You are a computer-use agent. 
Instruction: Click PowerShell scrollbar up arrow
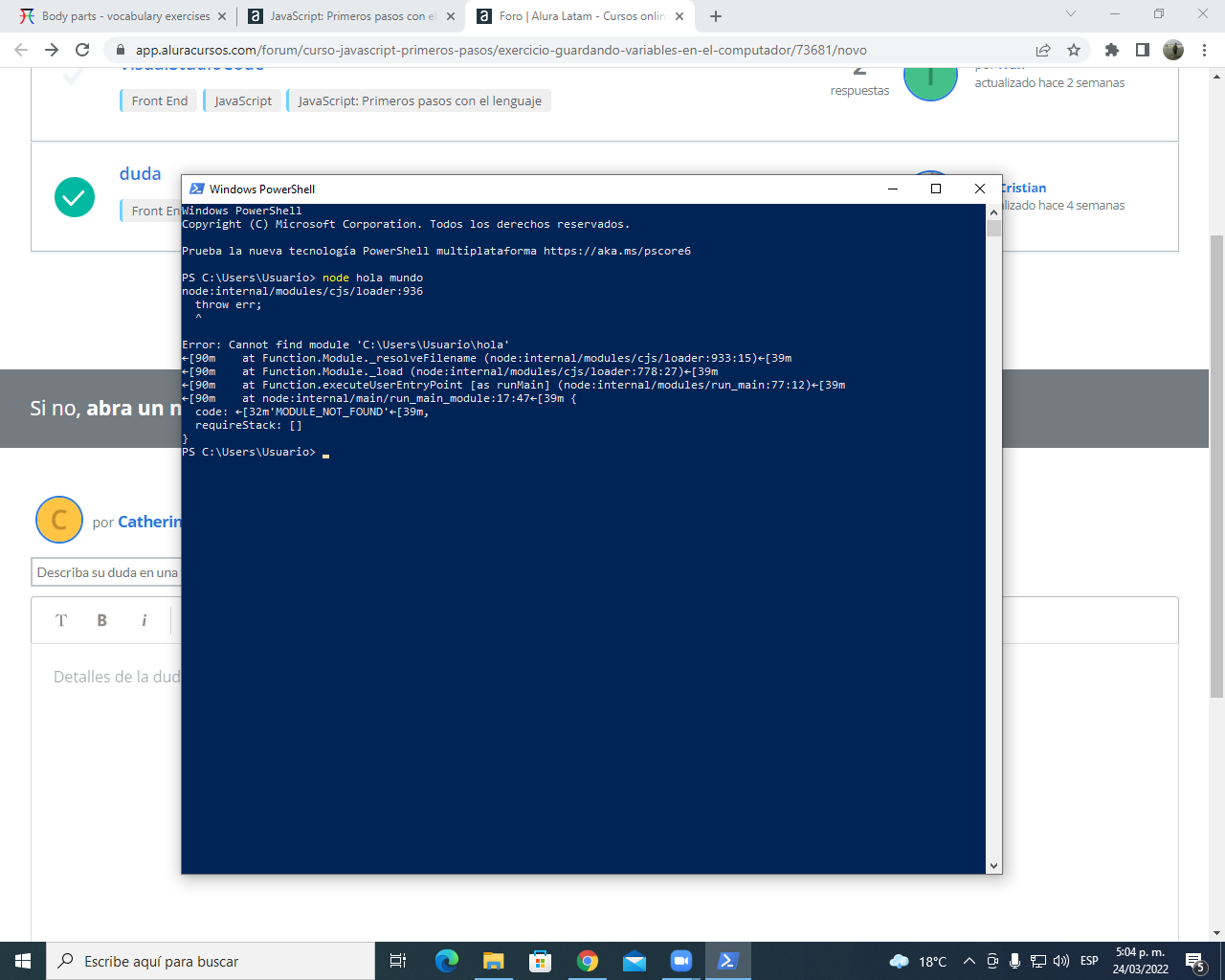(993, 212)
